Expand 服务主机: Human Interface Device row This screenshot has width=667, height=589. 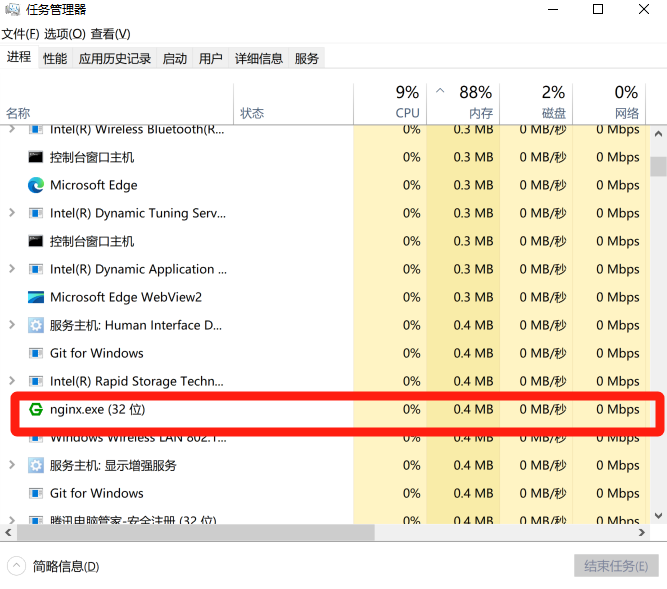12,325
